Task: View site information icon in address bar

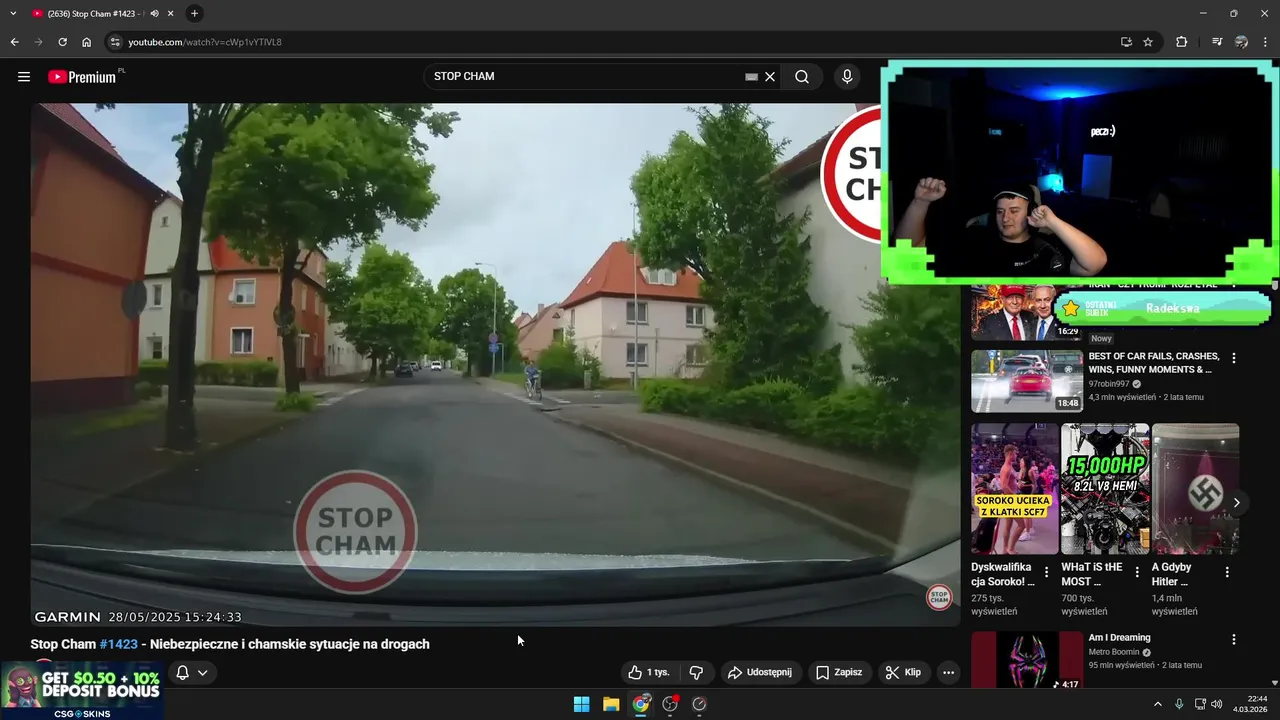Action: click(115, 42)
